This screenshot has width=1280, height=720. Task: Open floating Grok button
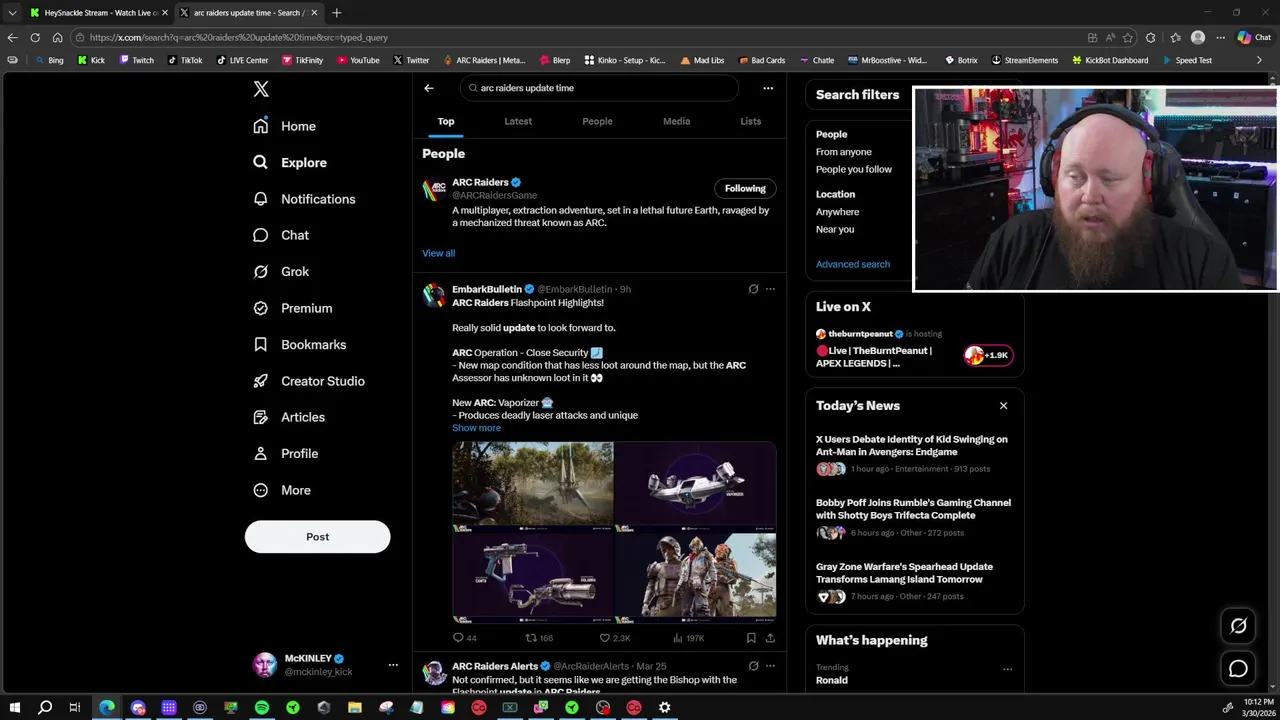(1238, 626)
